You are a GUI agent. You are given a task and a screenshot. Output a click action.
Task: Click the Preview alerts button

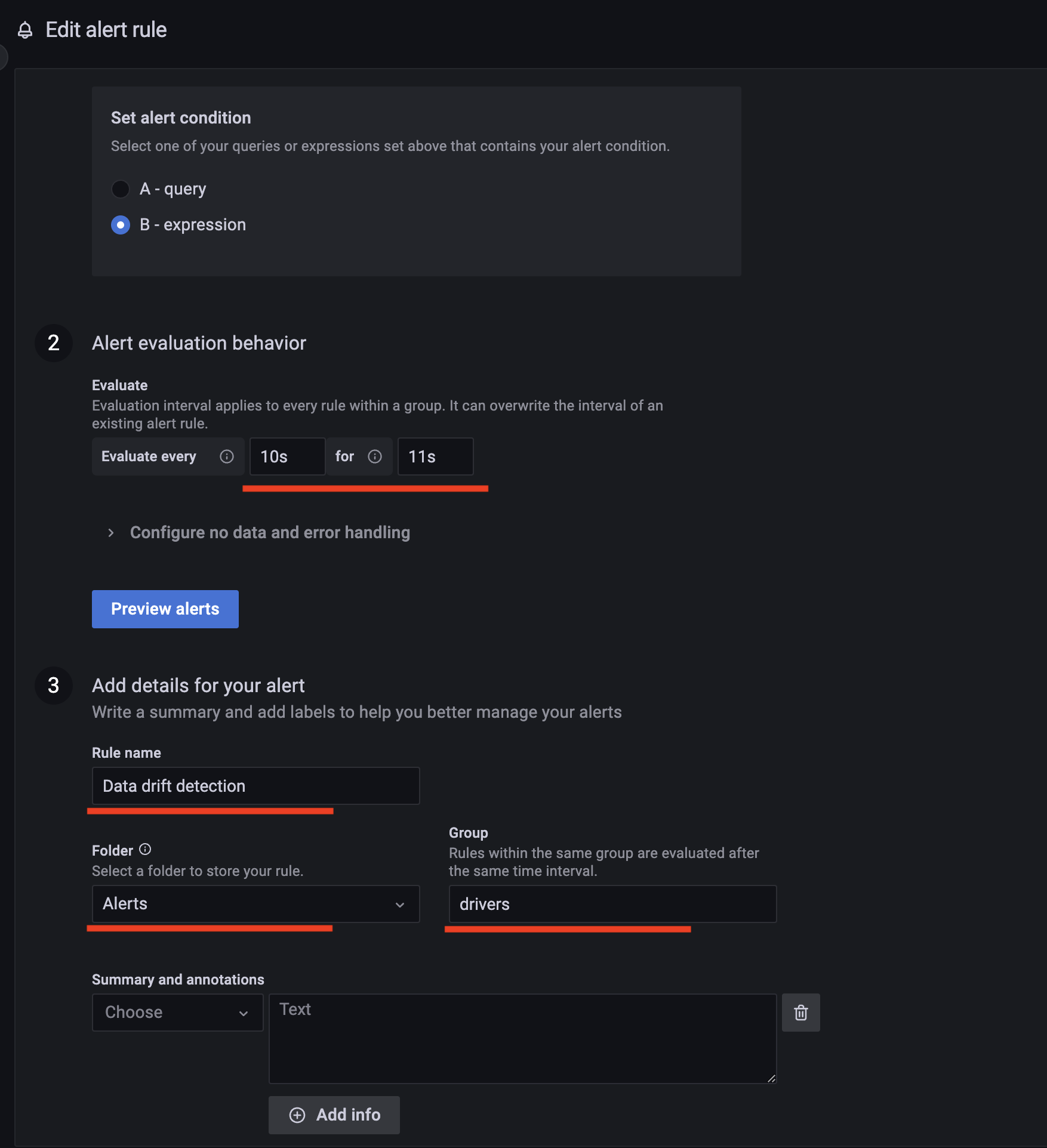pos(165,609)
